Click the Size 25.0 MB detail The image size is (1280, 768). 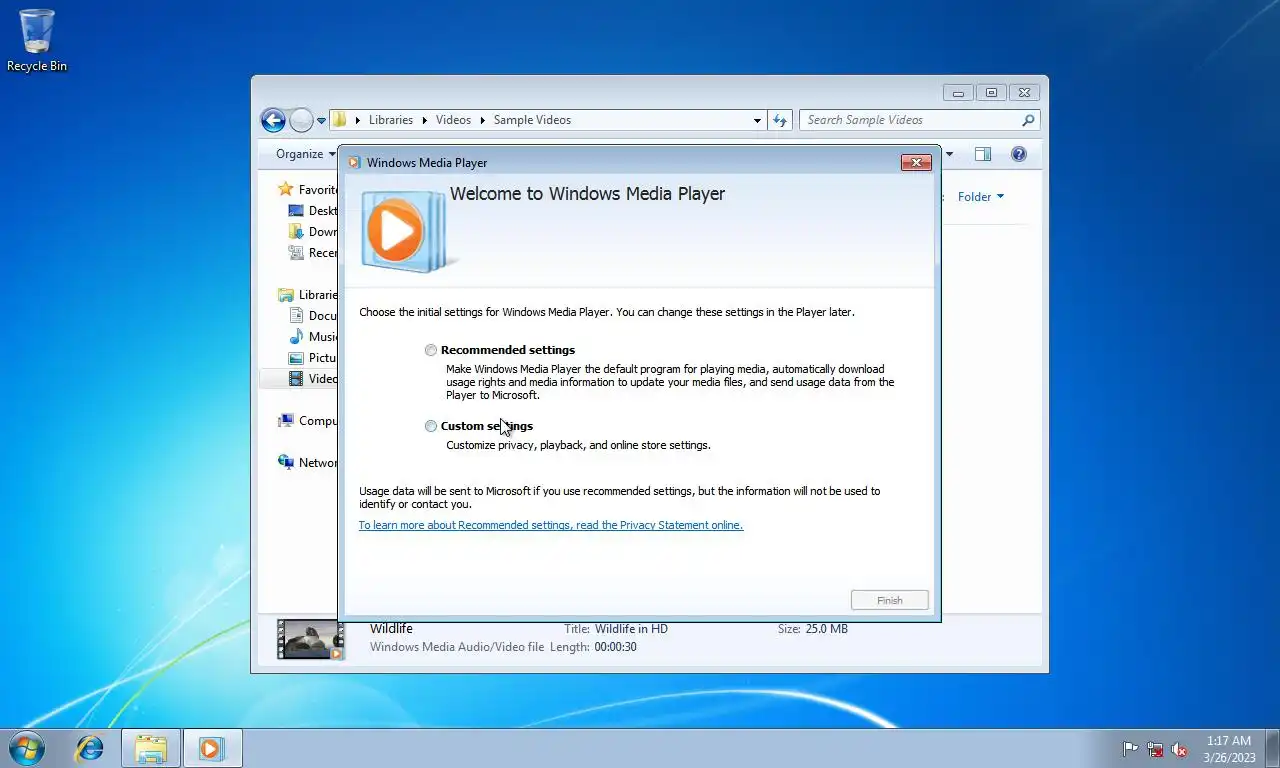[813, 629]
